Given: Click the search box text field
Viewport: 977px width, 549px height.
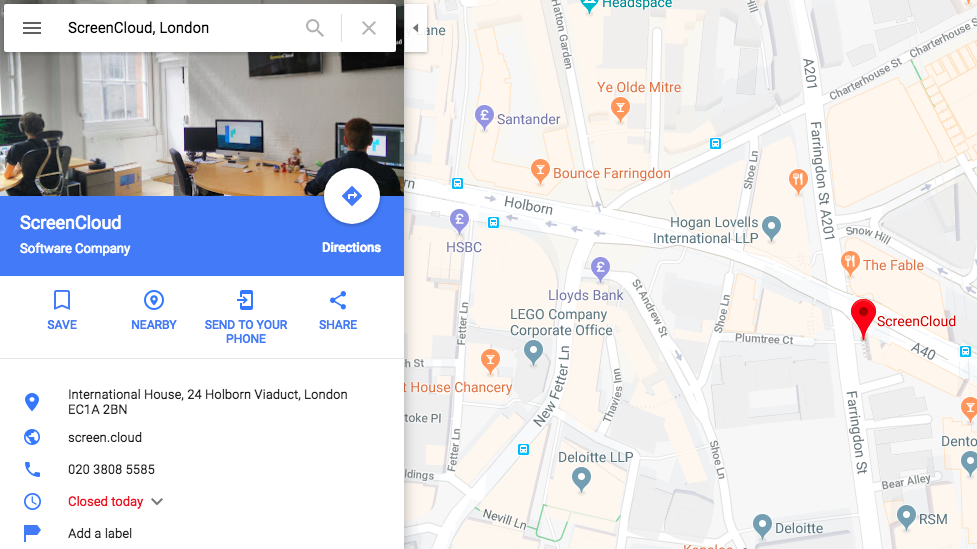Looking at the screenshot, I should [x=181, y=28].
